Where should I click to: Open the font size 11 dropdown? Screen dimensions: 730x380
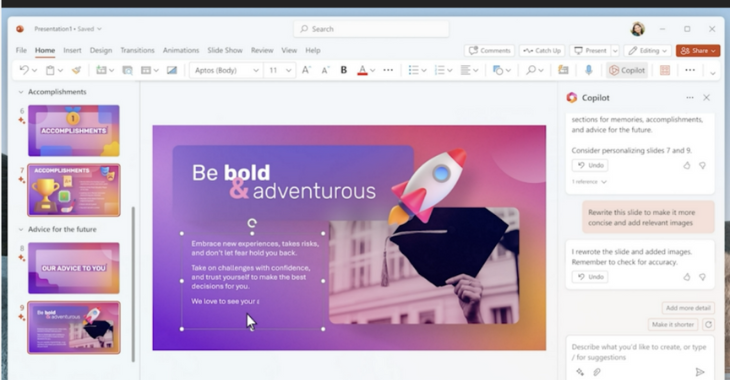(279, 70)
